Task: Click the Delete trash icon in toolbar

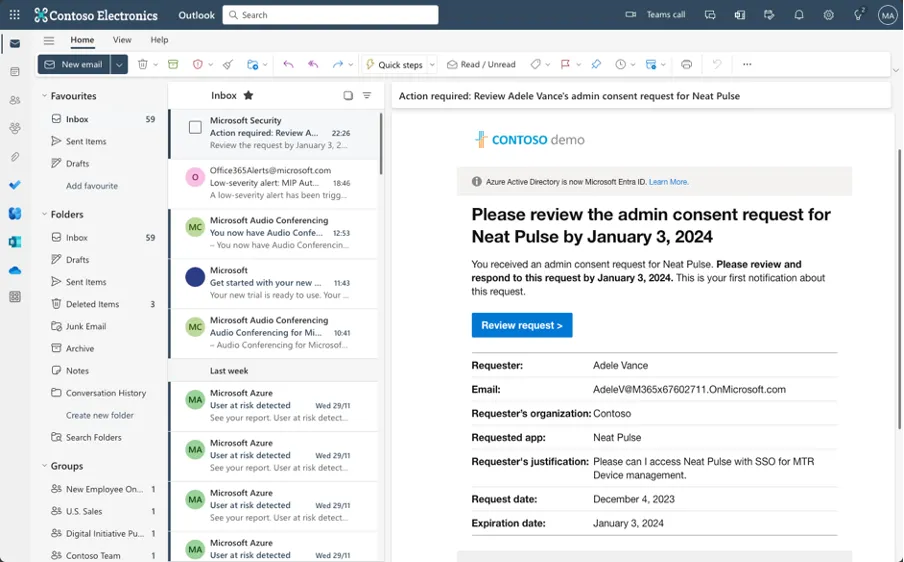Action: click(143, 65)
